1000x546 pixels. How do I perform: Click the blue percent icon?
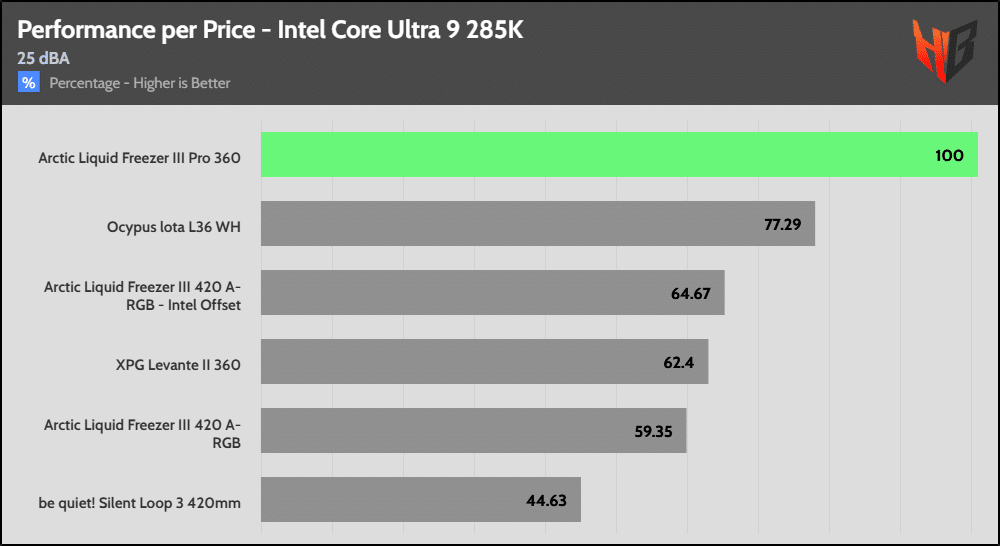point(29,83)
